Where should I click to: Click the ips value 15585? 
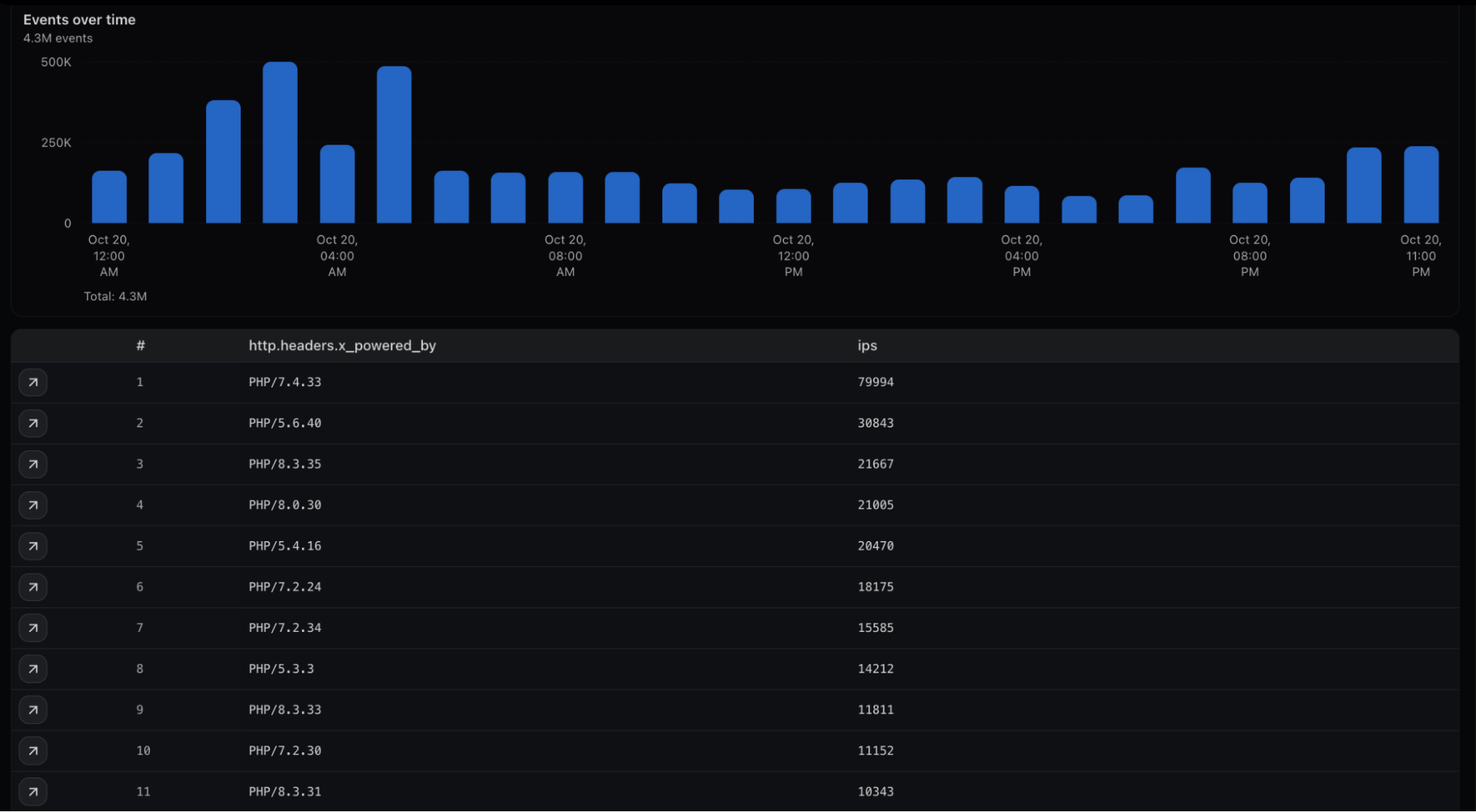tap(876, 628)
